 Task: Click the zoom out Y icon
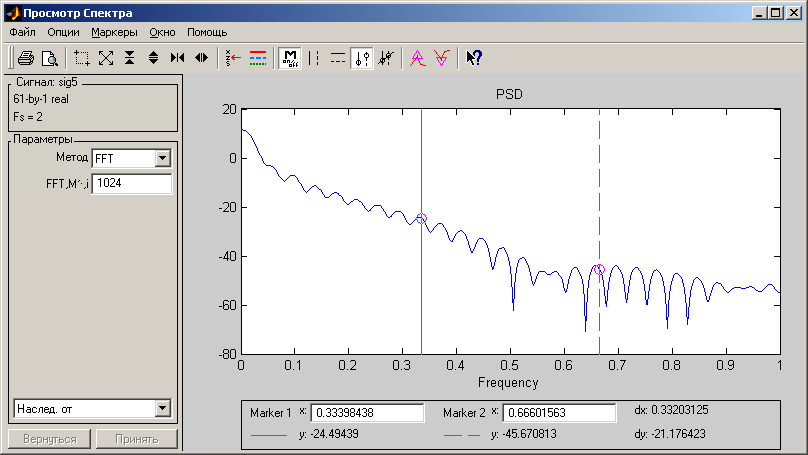pos(154,58)
